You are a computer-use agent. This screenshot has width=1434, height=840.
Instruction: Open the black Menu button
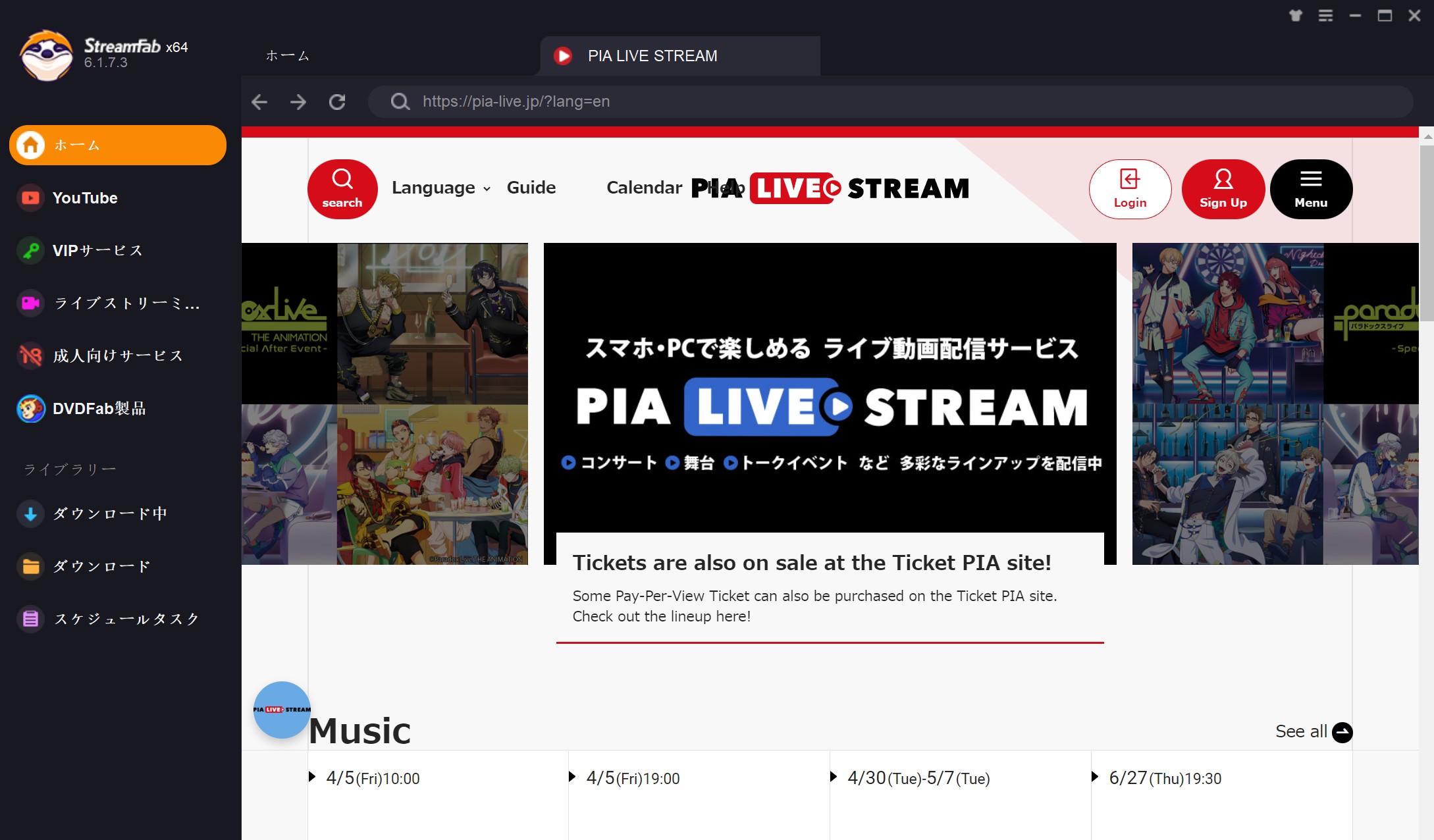(x=1311, y=189)
